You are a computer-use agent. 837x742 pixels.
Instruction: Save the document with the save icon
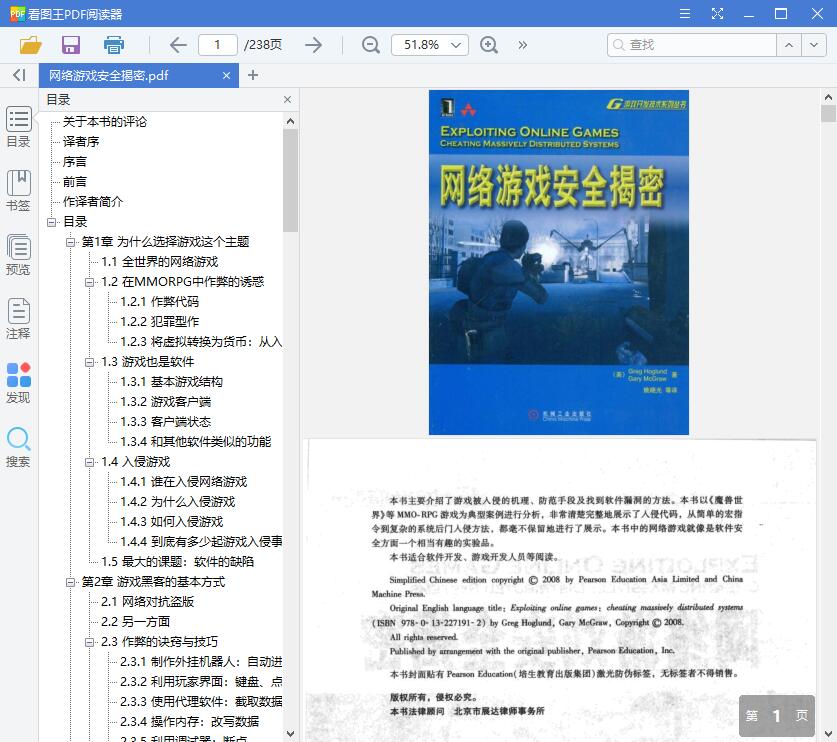click(x=70, y=45)
